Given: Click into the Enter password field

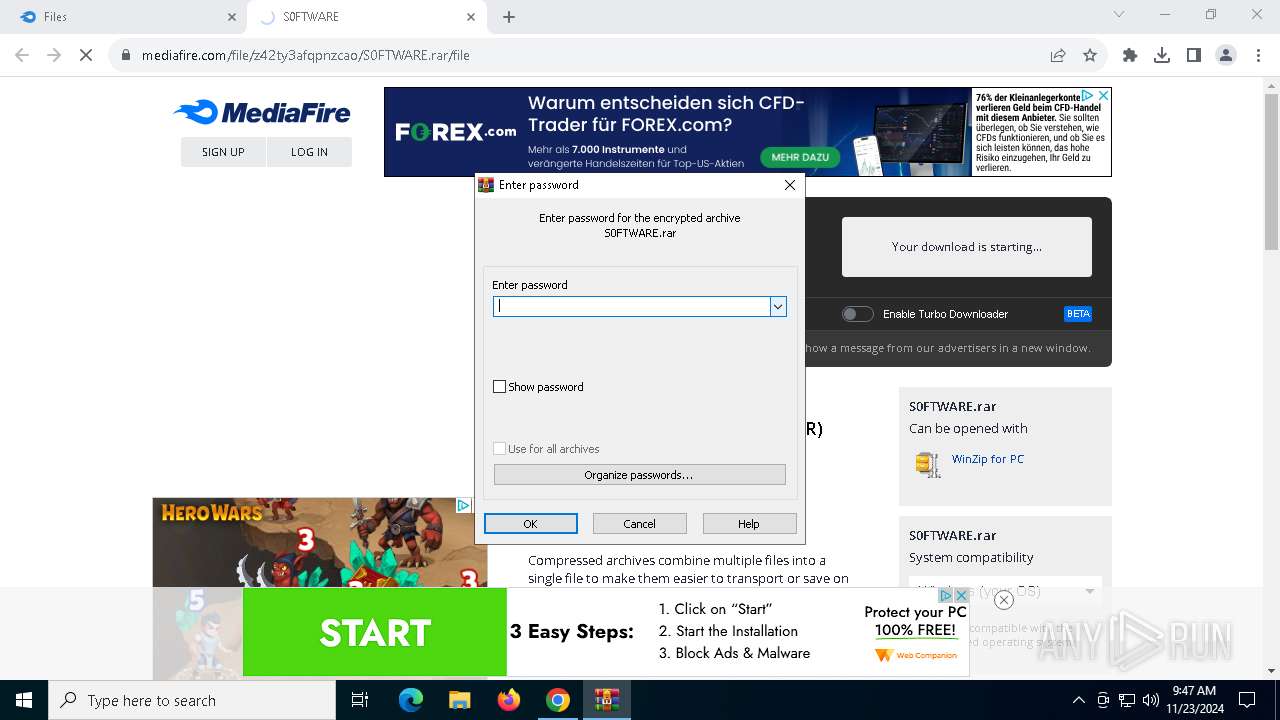Looking at the screenshot, I should point(631,307).
